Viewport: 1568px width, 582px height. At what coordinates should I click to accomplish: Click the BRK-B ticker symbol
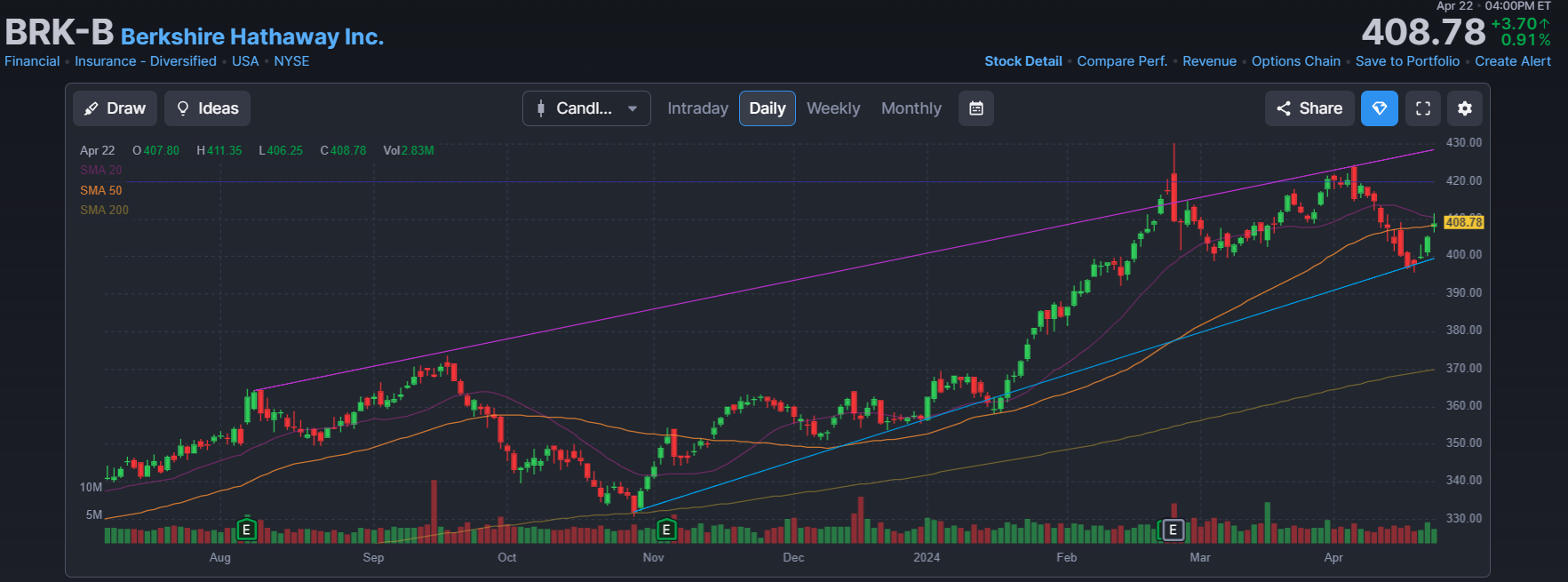(60, 33)
